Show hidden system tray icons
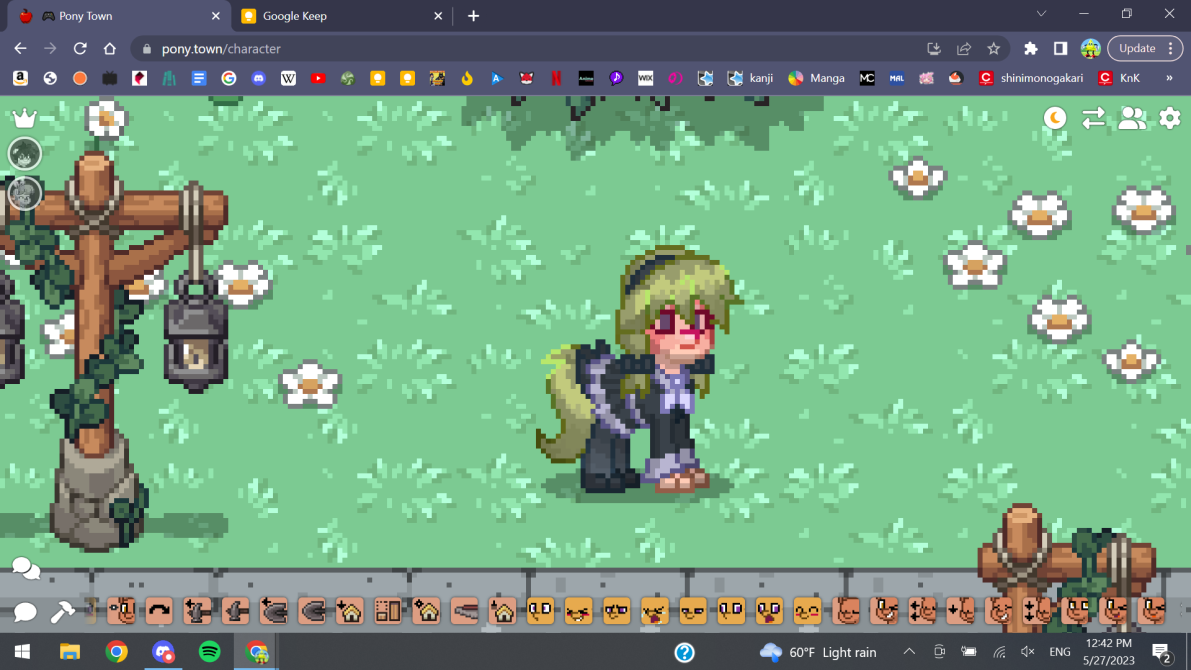This screenshot has width=1191, height=670. pos(909,652)
